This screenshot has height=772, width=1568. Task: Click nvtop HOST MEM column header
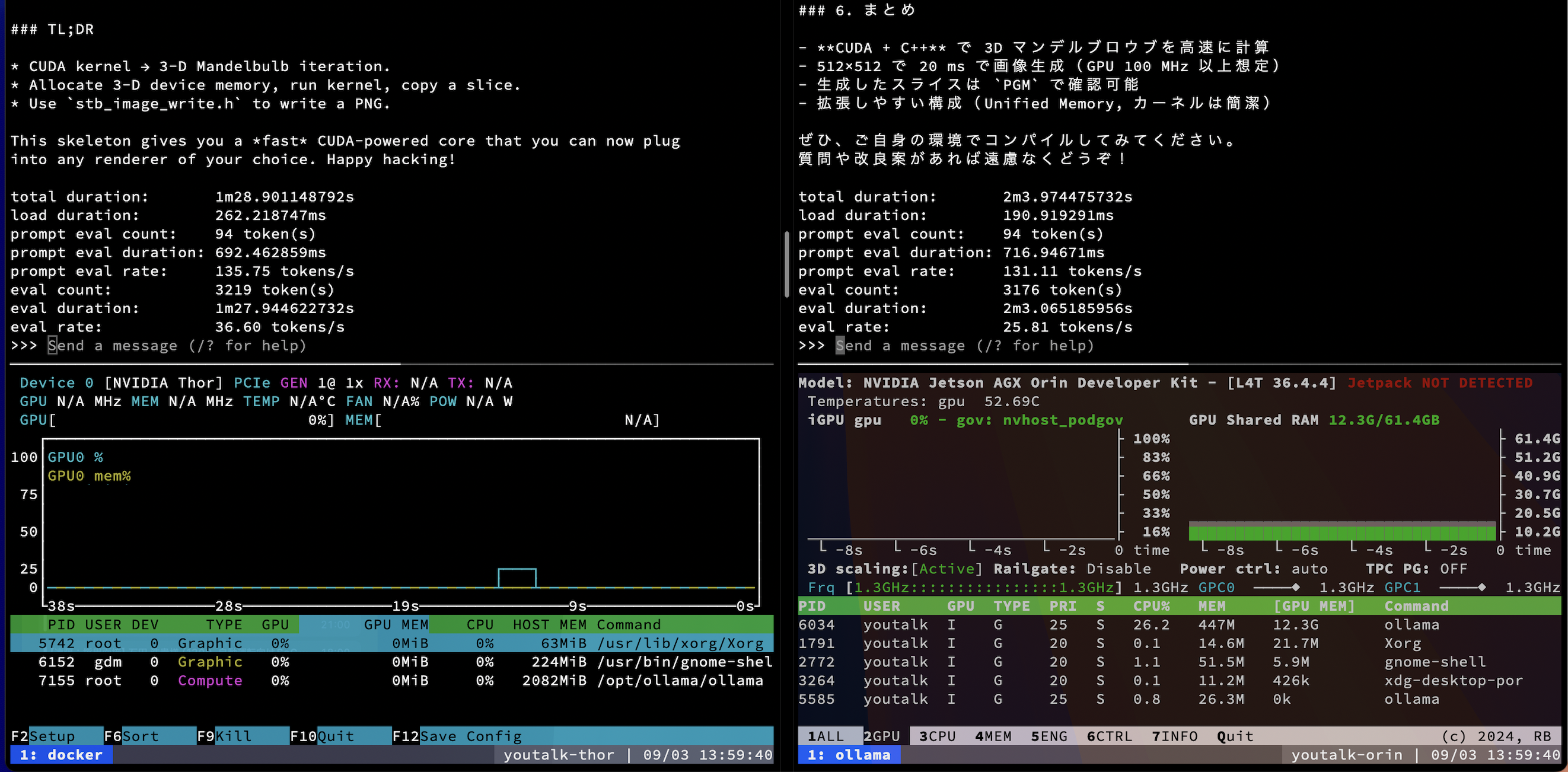coord(550,624)
